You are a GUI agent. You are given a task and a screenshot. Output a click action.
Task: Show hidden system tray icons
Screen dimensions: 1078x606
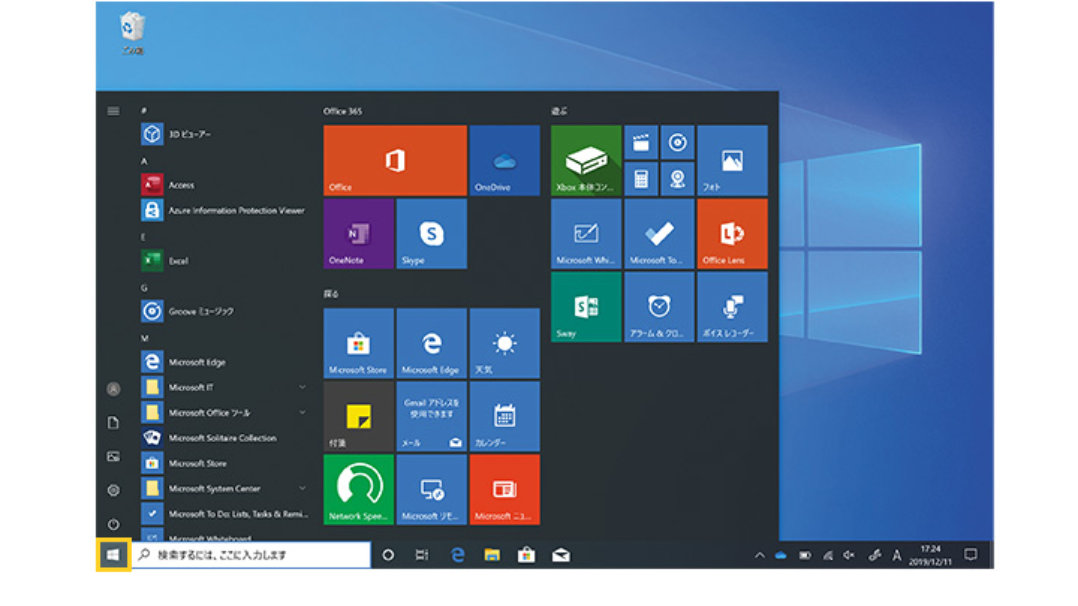[x=759, y=555]
